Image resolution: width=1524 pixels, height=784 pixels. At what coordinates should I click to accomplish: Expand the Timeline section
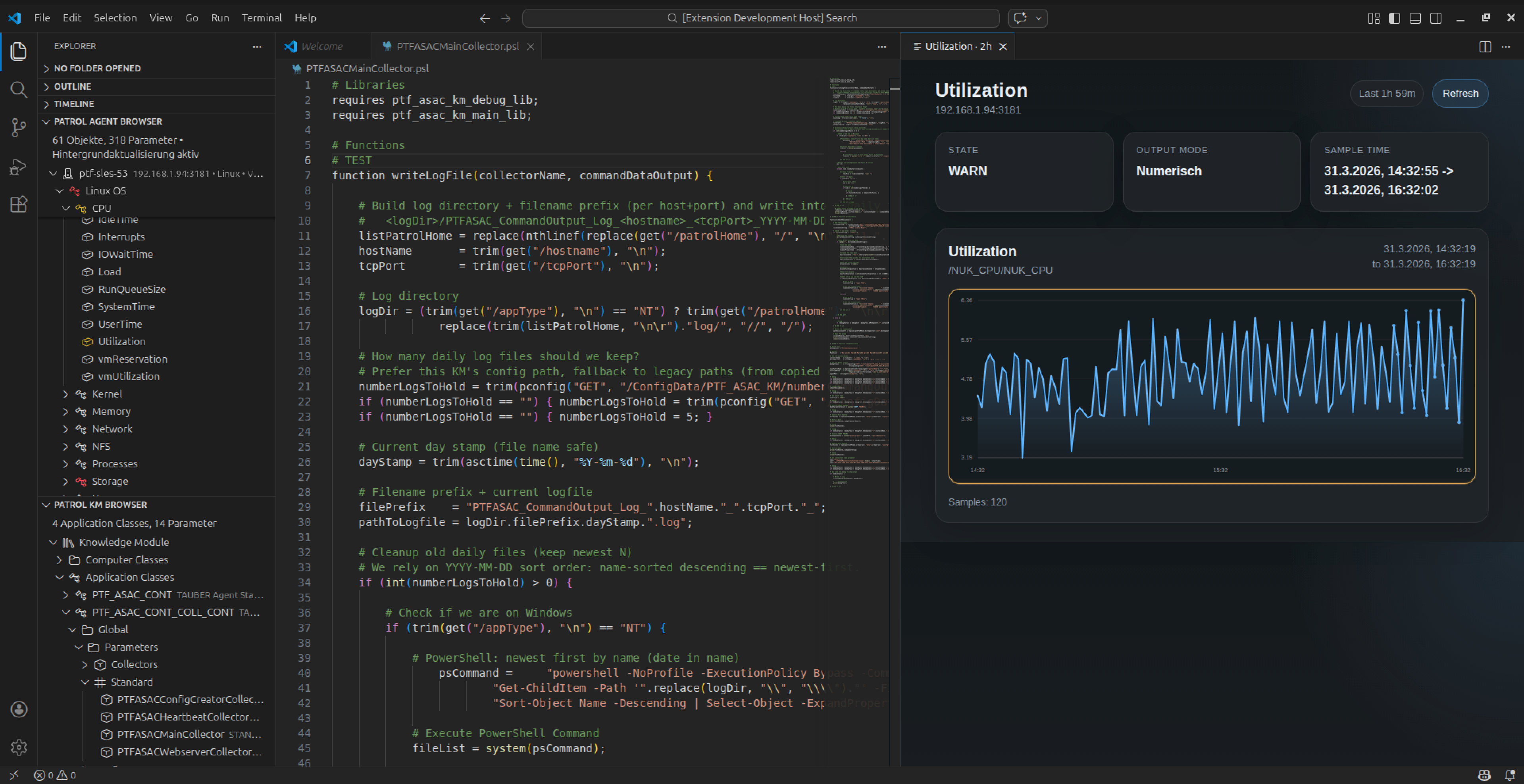[x=157, y=104]
